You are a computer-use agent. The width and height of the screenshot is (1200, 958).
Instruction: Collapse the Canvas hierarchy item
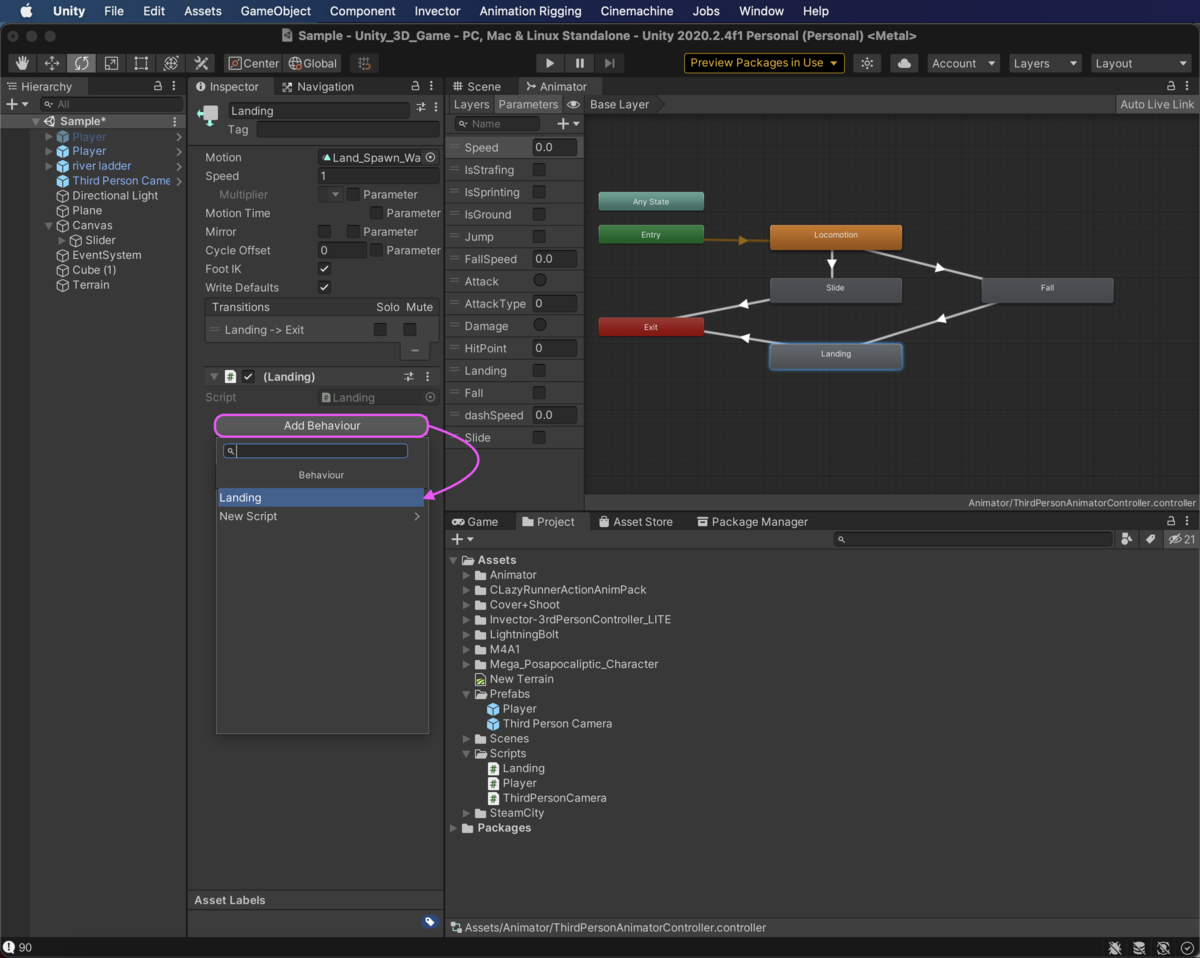click(49, 226)
